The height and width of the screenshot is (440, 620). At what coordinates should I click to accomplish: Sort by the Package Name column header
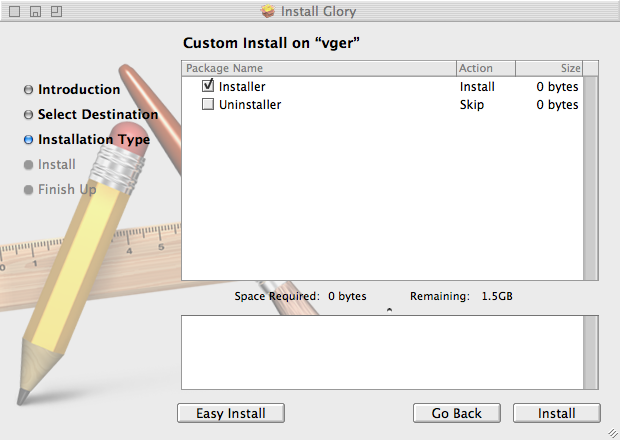tap(318, 68)
